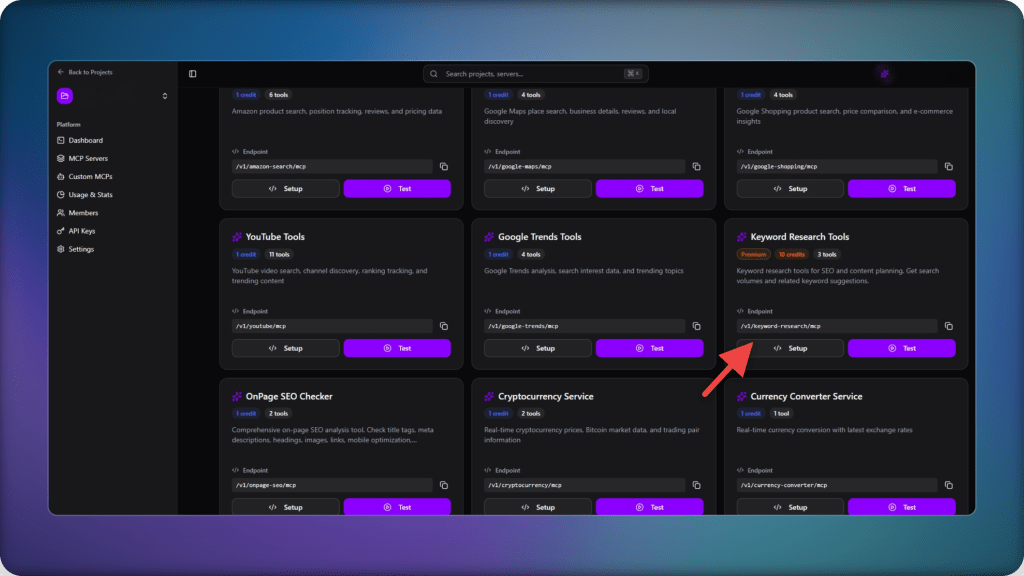
Task: Click the 6 tools badge on Amazon card
Action: click(x=278, y=95)
